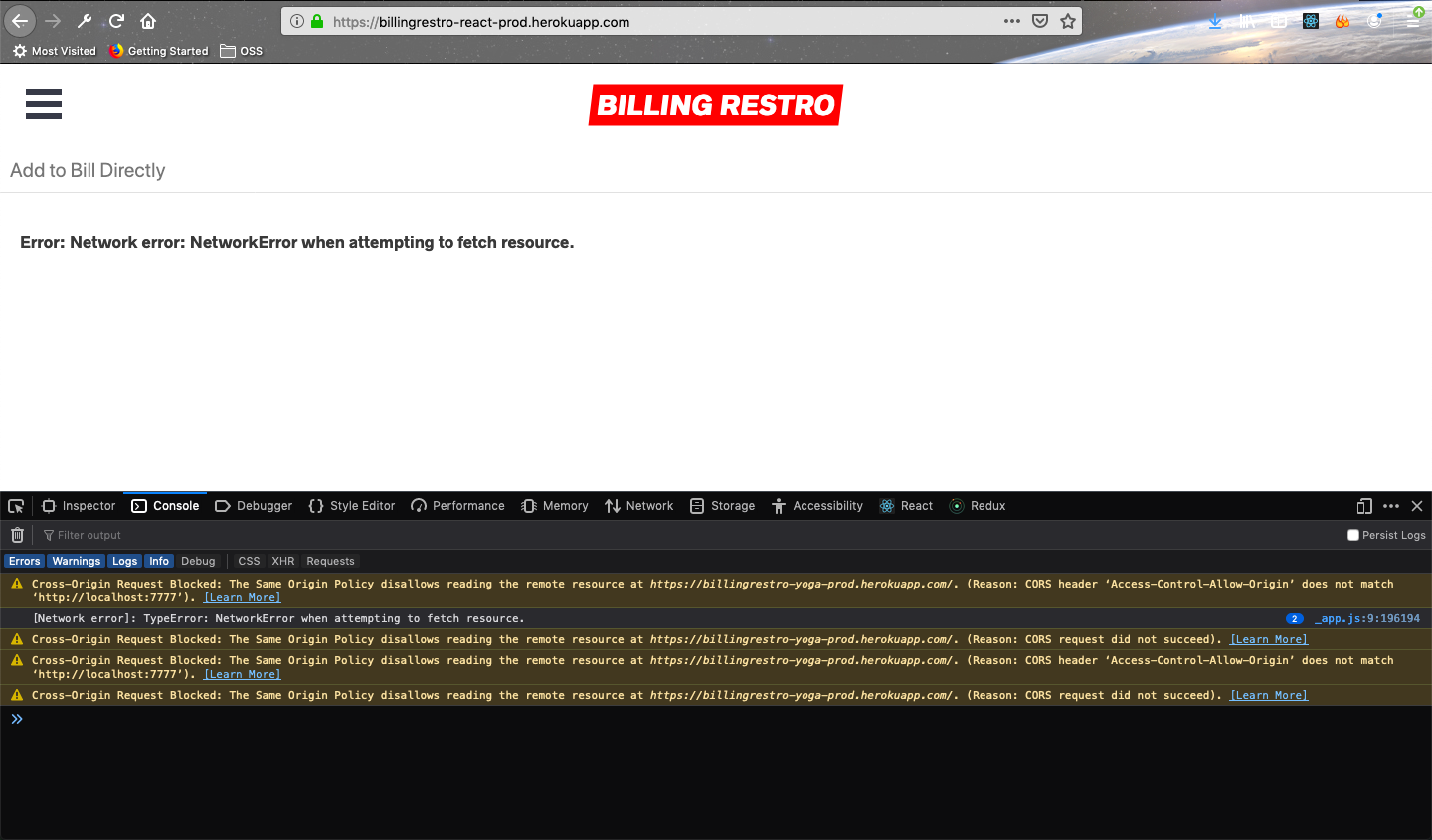This screenshot has width=1432, height=840.
Task: Open Learn More link in first CORS warning
Action: [243, 597]
